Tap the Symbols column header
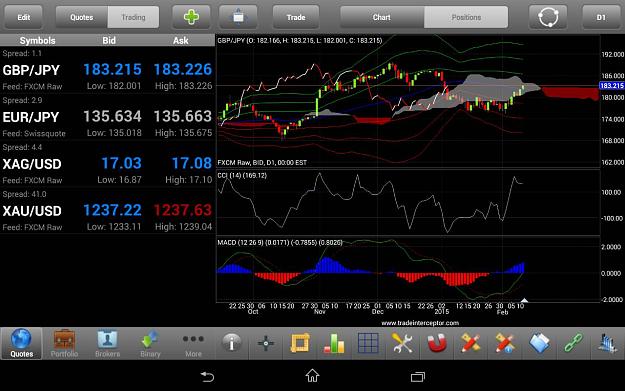The image size is (625, 391). [x=37, y=40]
